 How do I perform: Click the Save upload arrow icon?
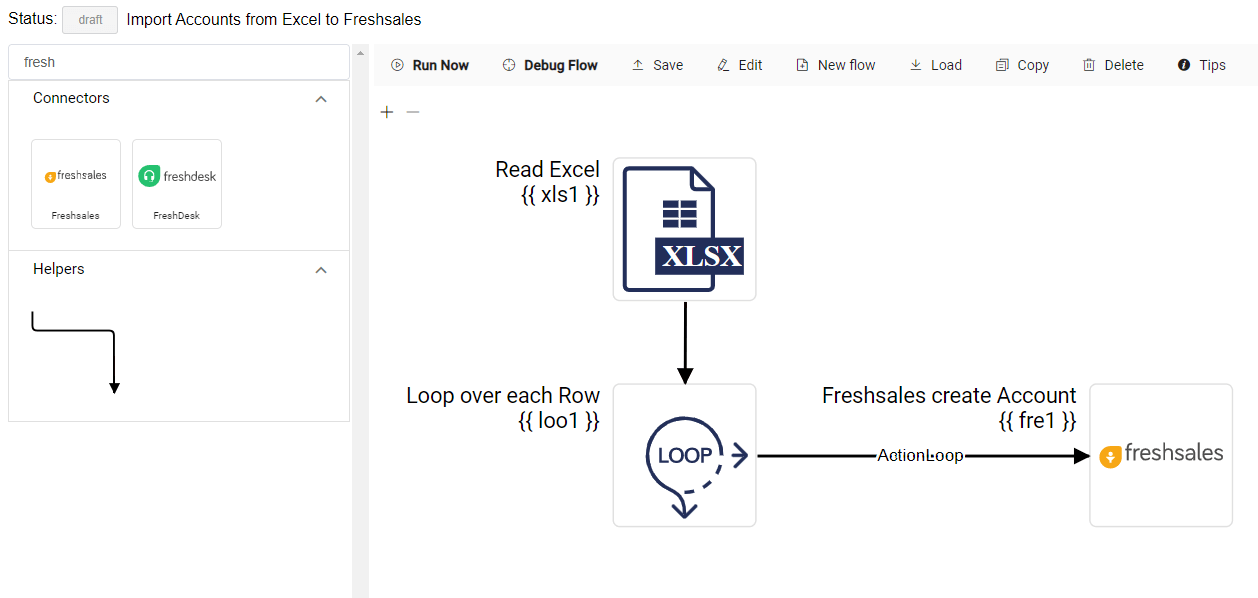(x=637, y=65)
